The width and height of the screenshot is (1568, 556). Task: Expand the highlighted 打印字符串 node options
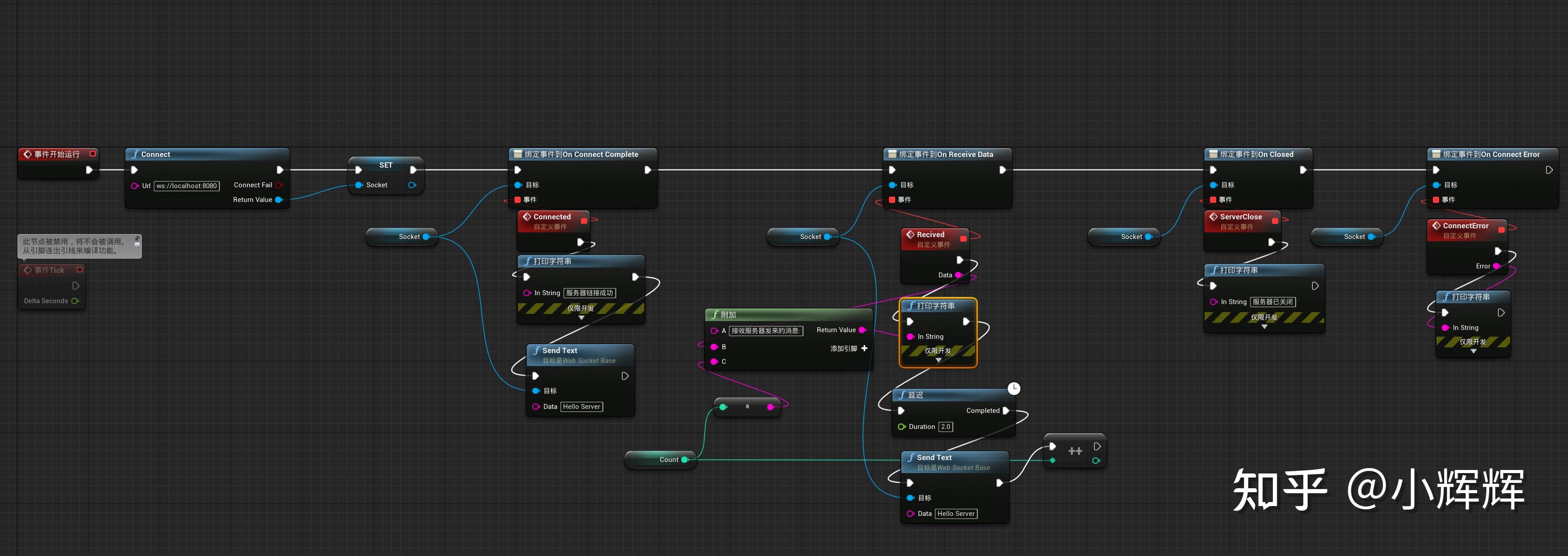(x=938, y=361)
